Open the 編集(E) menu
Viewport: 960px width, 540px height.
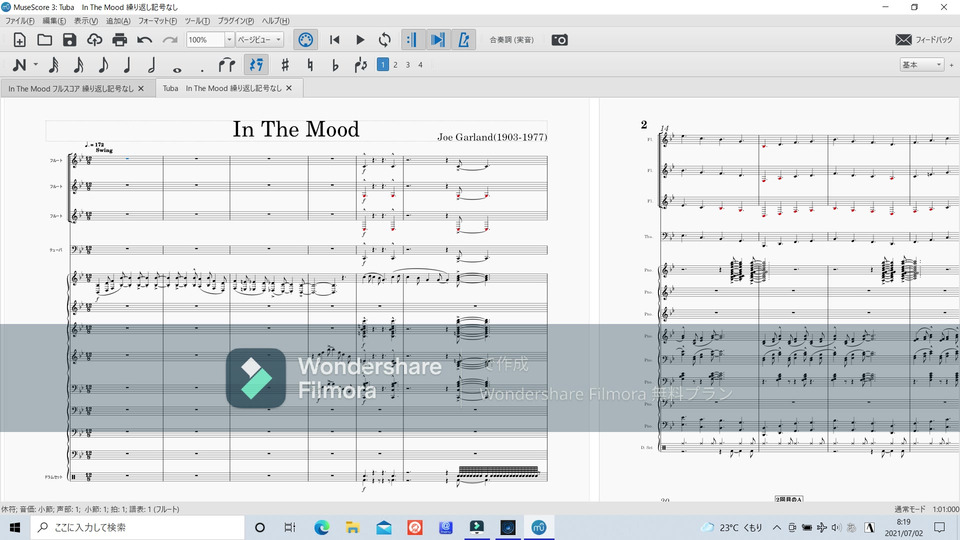[x=54, y=21]
